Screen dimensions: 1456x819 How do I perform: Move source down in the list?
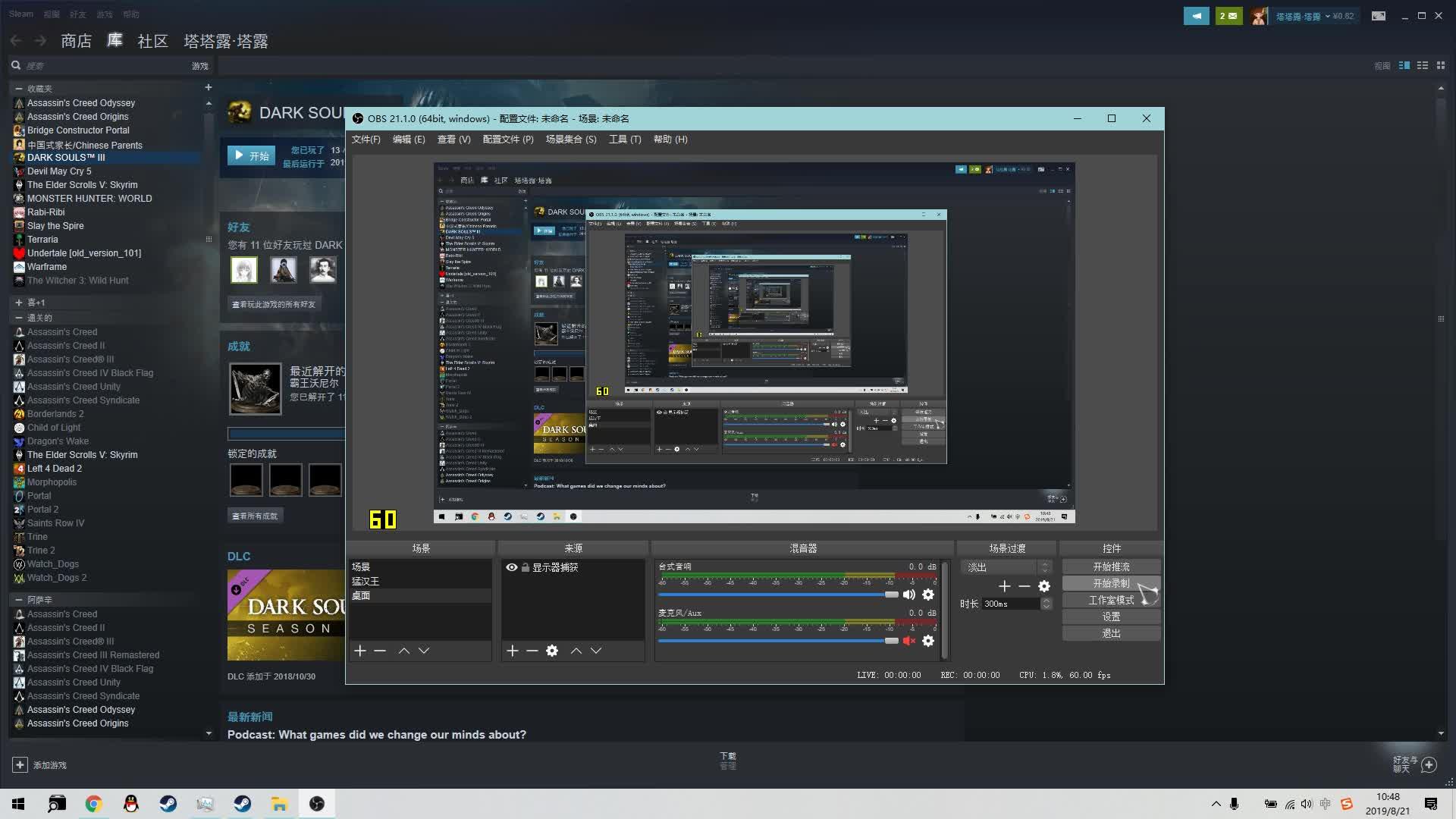tap(596, 651)
